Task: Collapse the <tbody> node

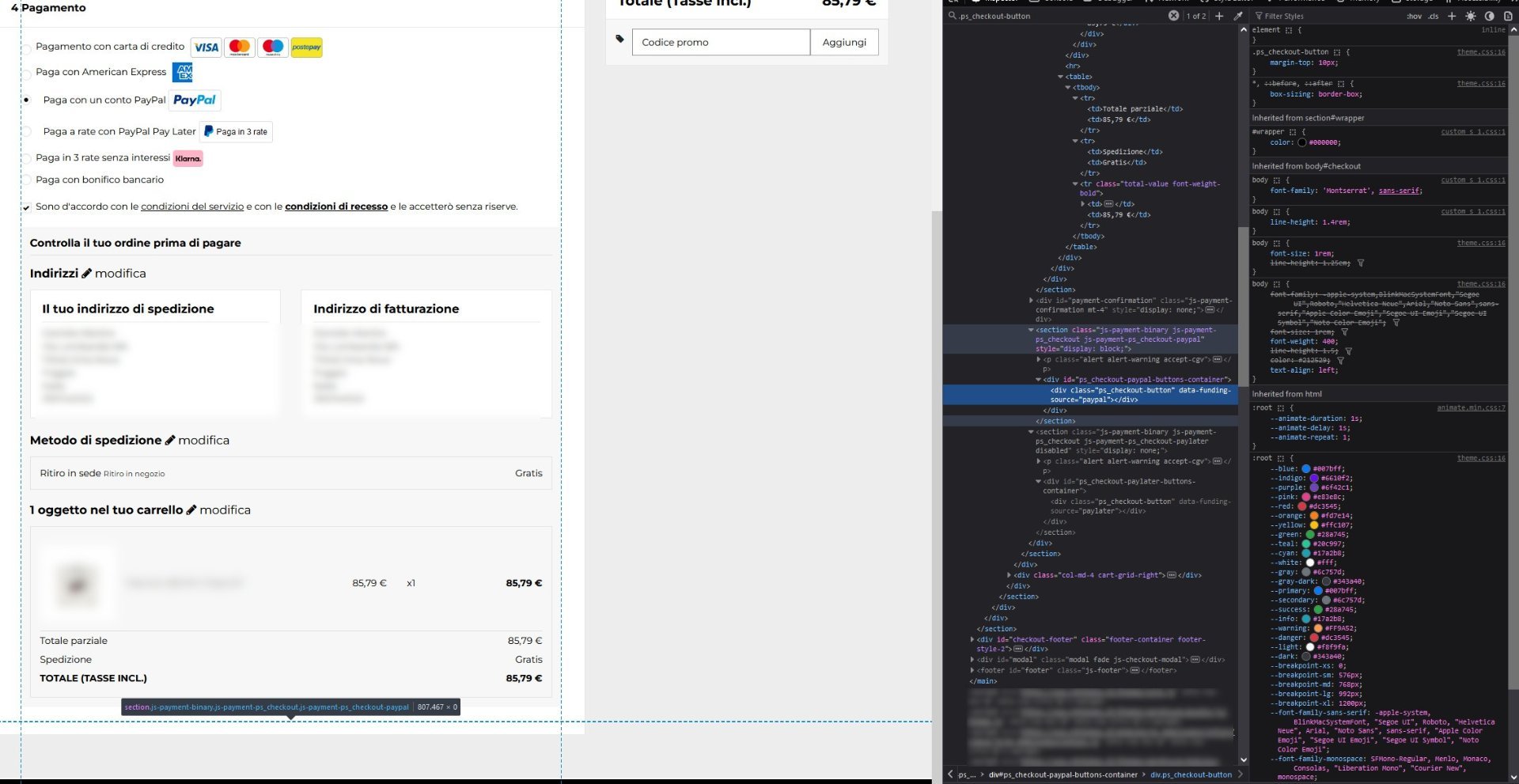Action: [x=1068, y=88]
